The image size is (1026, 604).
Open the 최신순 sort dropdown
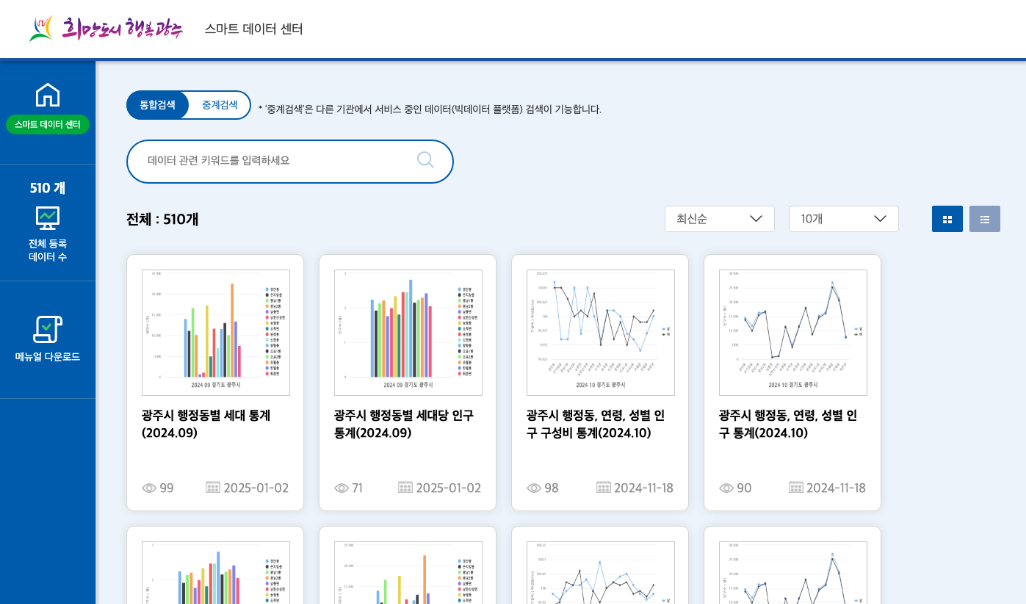click(x=719, y=218)
